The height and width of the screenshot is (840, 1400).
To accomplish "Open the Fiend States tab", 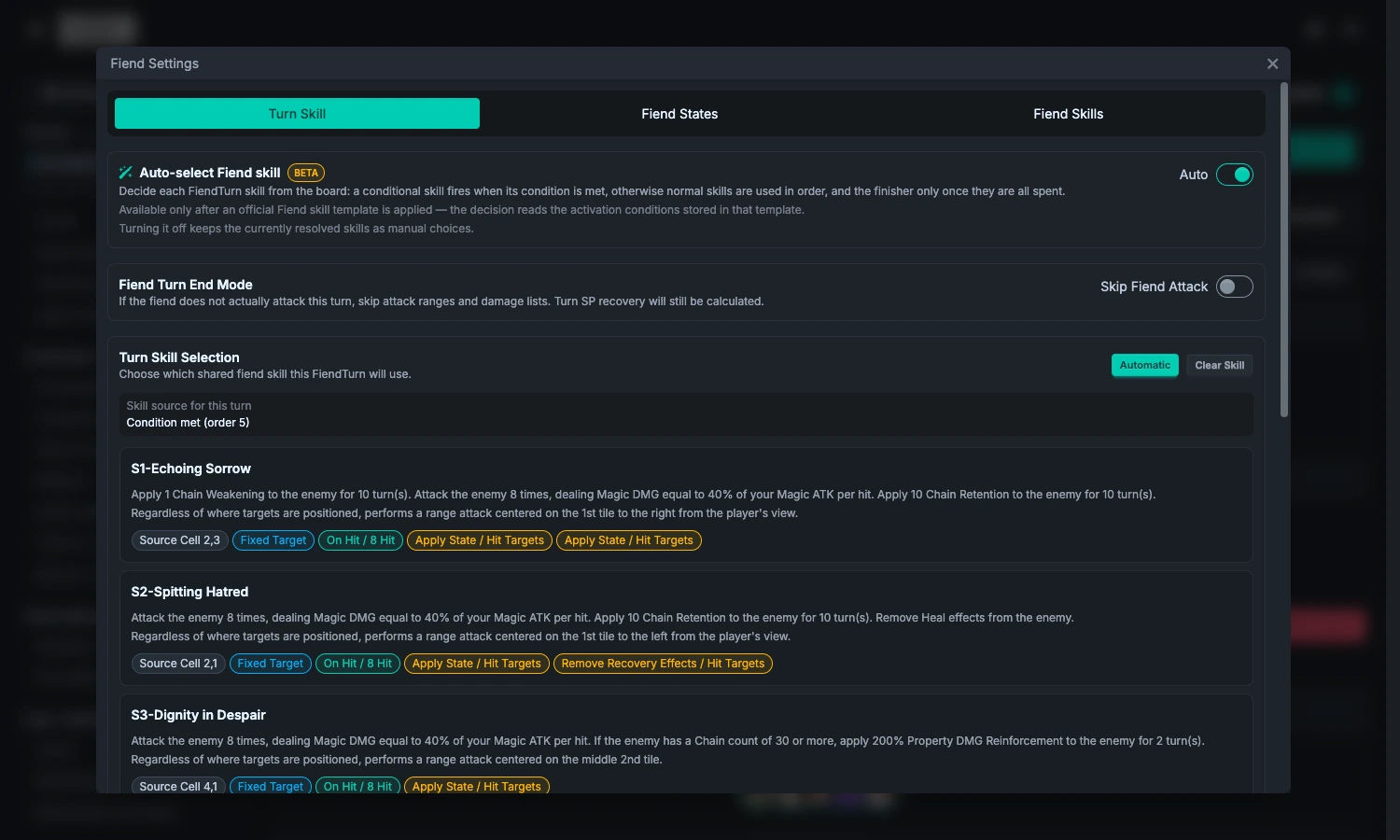I will pyautogui.click(x=679, y=114).
